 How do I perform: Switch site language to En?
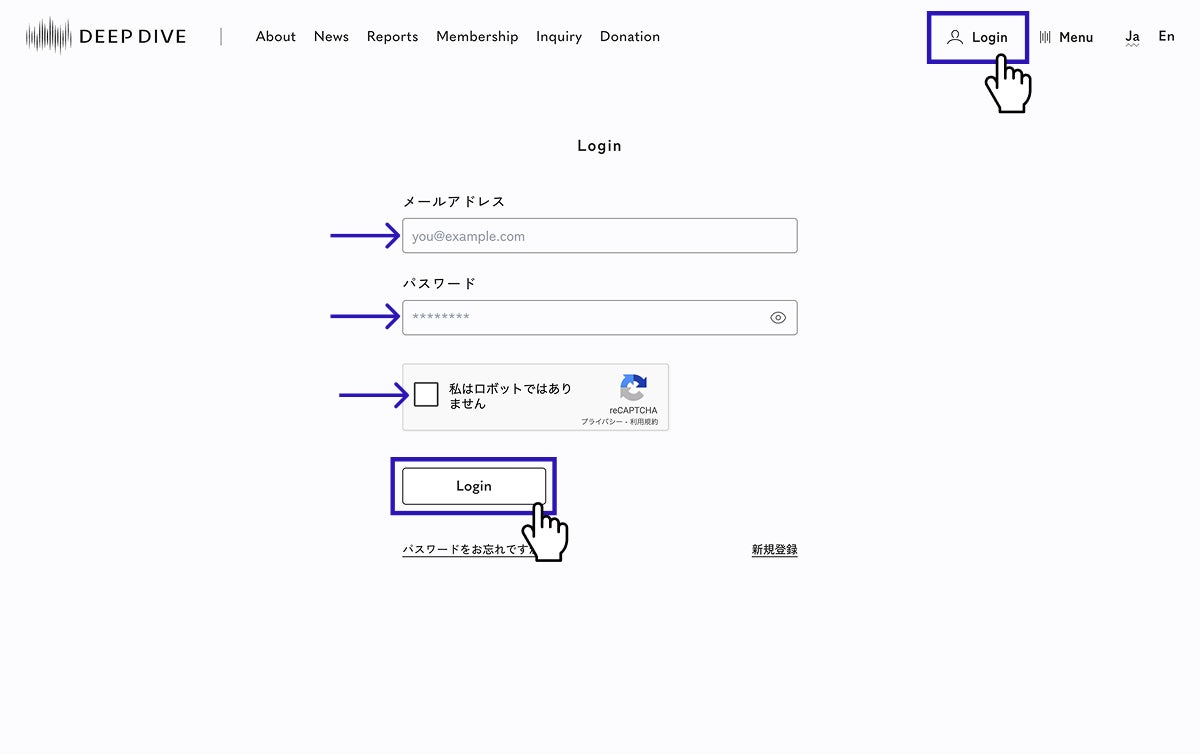point(1166,36)
